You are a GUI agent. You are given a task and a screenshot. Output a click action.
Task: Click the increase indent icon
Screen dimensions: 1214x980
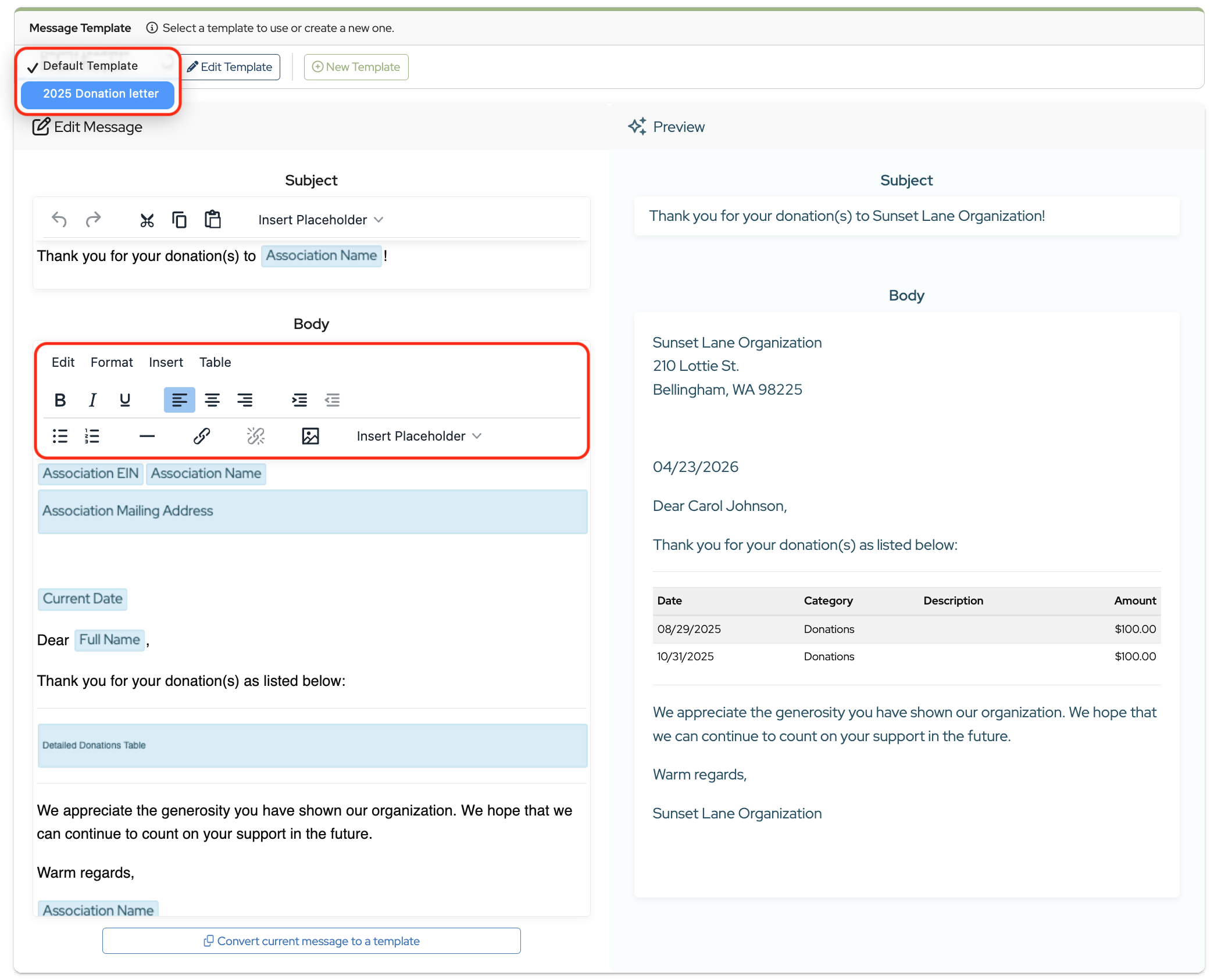pos(299,400)
